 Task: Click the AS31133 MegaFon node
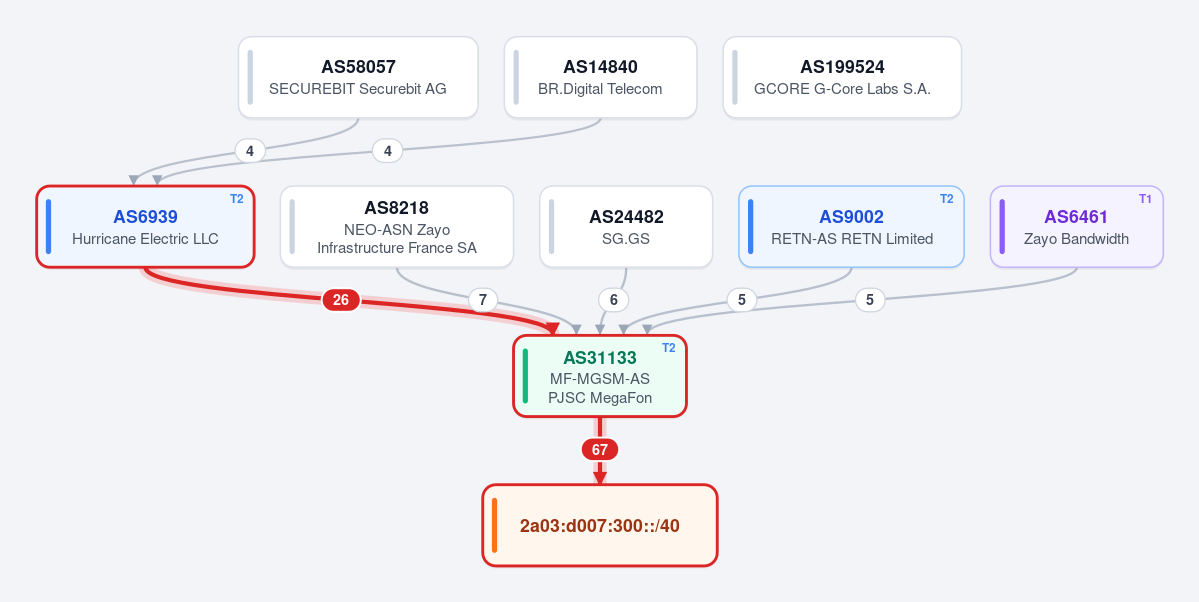(600, 376)
